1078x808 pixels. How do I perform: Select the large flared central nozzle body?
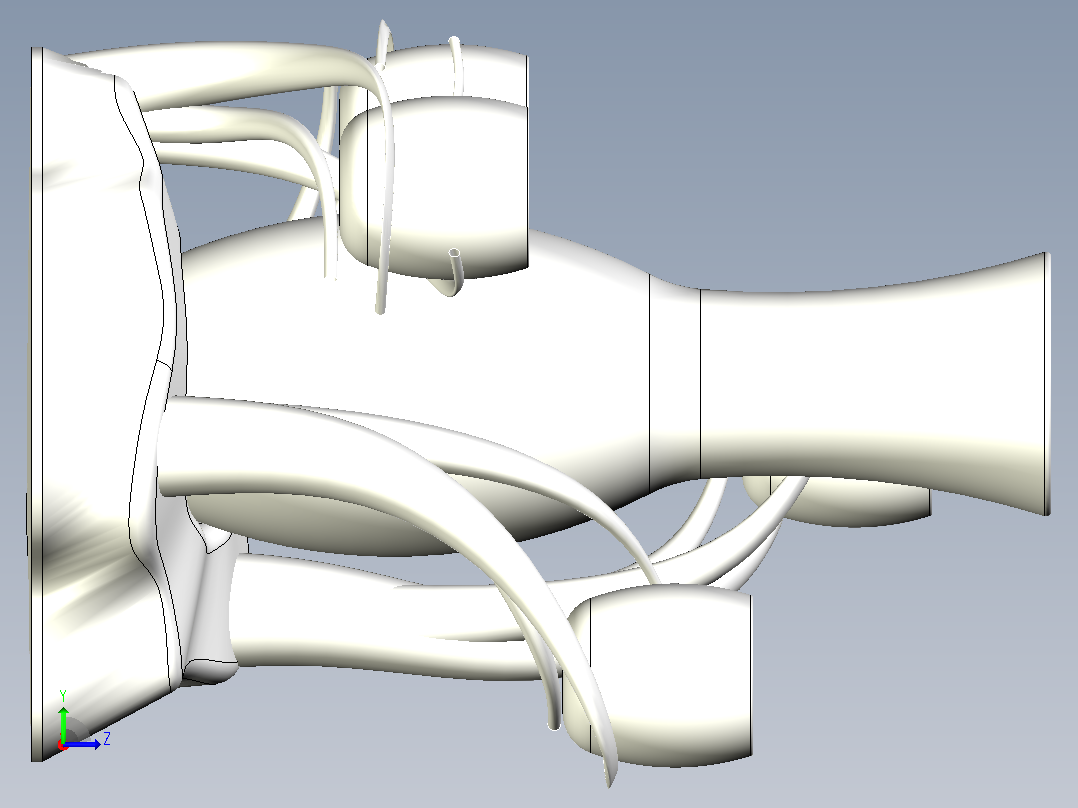click(x=873, y=382)
